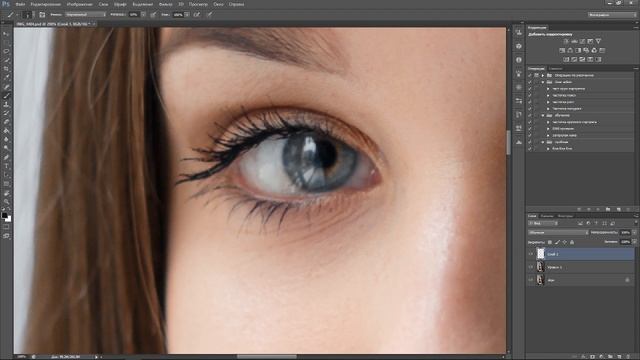Image resolution: width=640 pixels, height=360 pixels.
Task: Toggle lock image pixels brush icon
Action: 557,242
